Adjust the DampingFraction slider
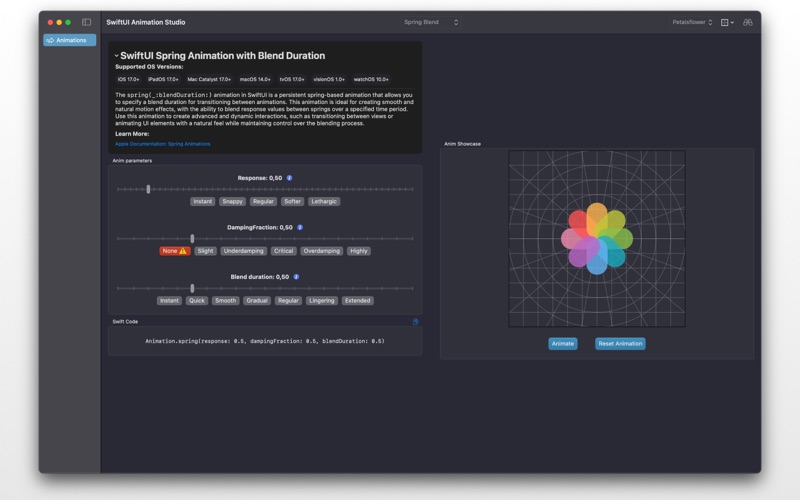This screenshot has height=500, width=800. pos(265,239)
